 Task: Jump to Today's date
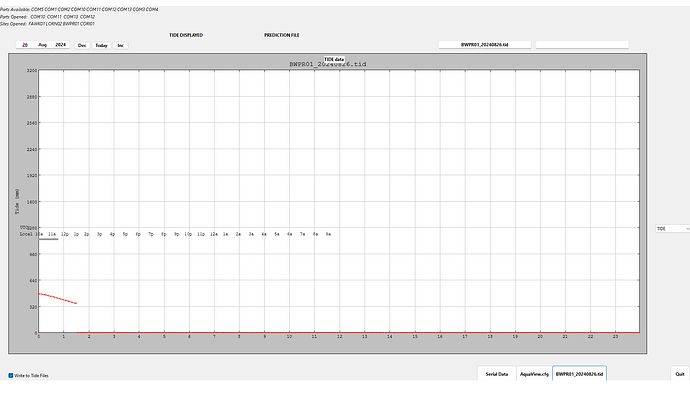tap(101, 45)
